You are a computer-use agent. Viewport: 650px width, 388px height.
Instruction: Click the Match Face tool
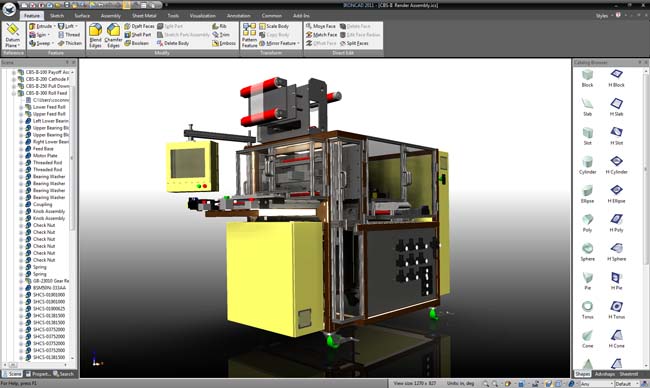coord(321,35)
